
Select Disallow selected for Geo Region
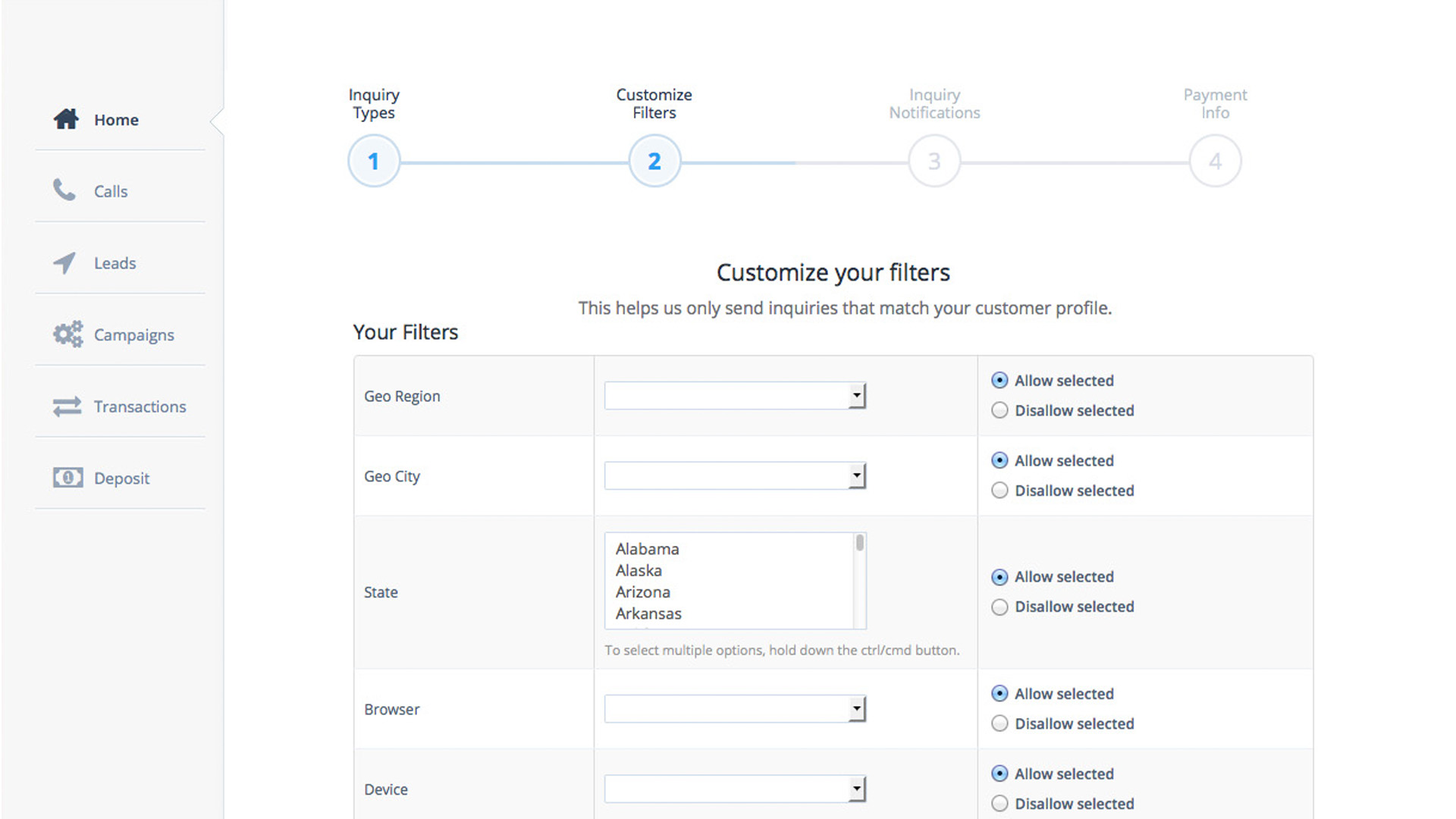(x=999, y=410)
